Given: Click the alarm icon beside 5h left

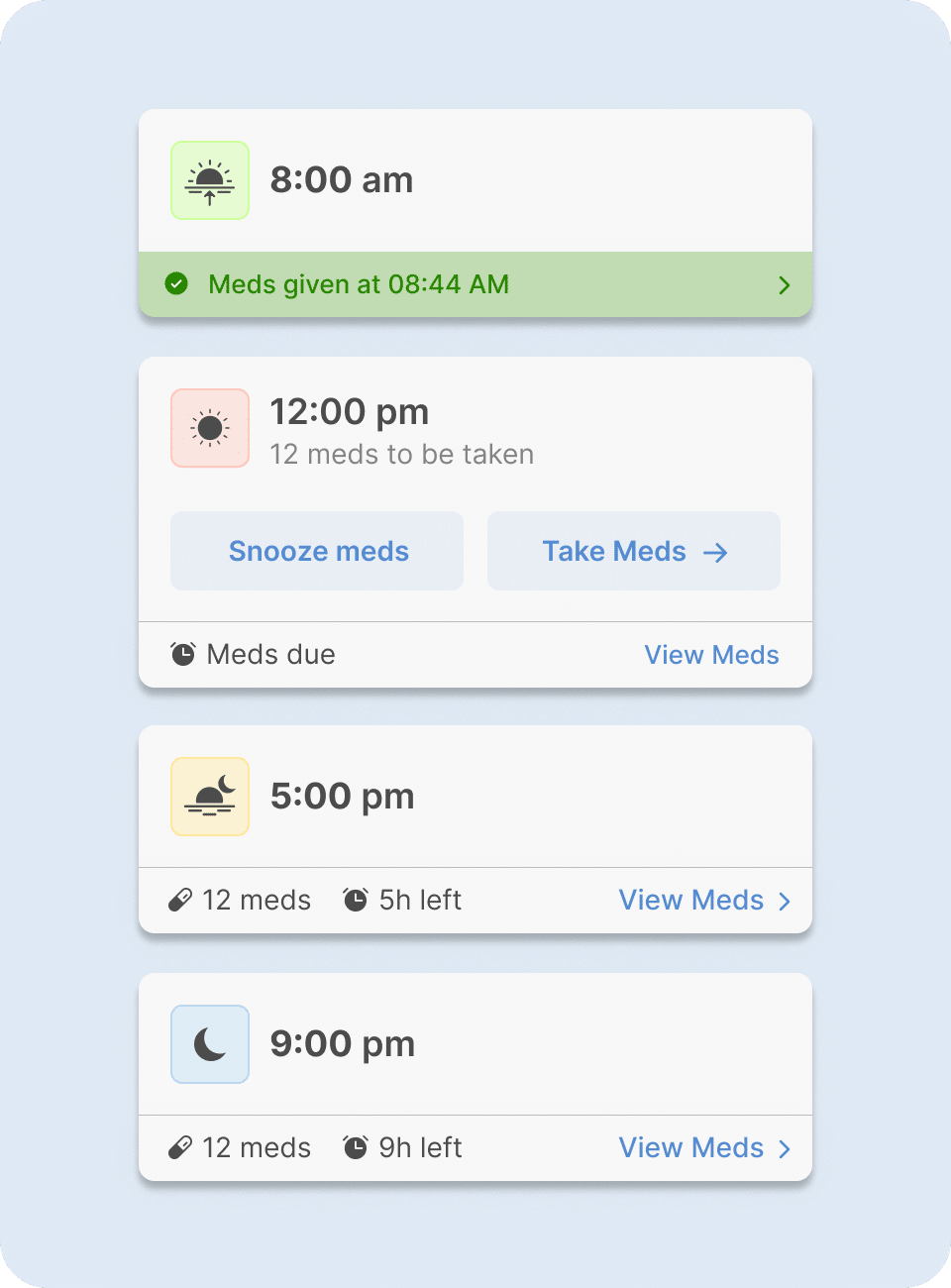Looking at the screenshot, I should pyautogui.click(x=356, y=900).
